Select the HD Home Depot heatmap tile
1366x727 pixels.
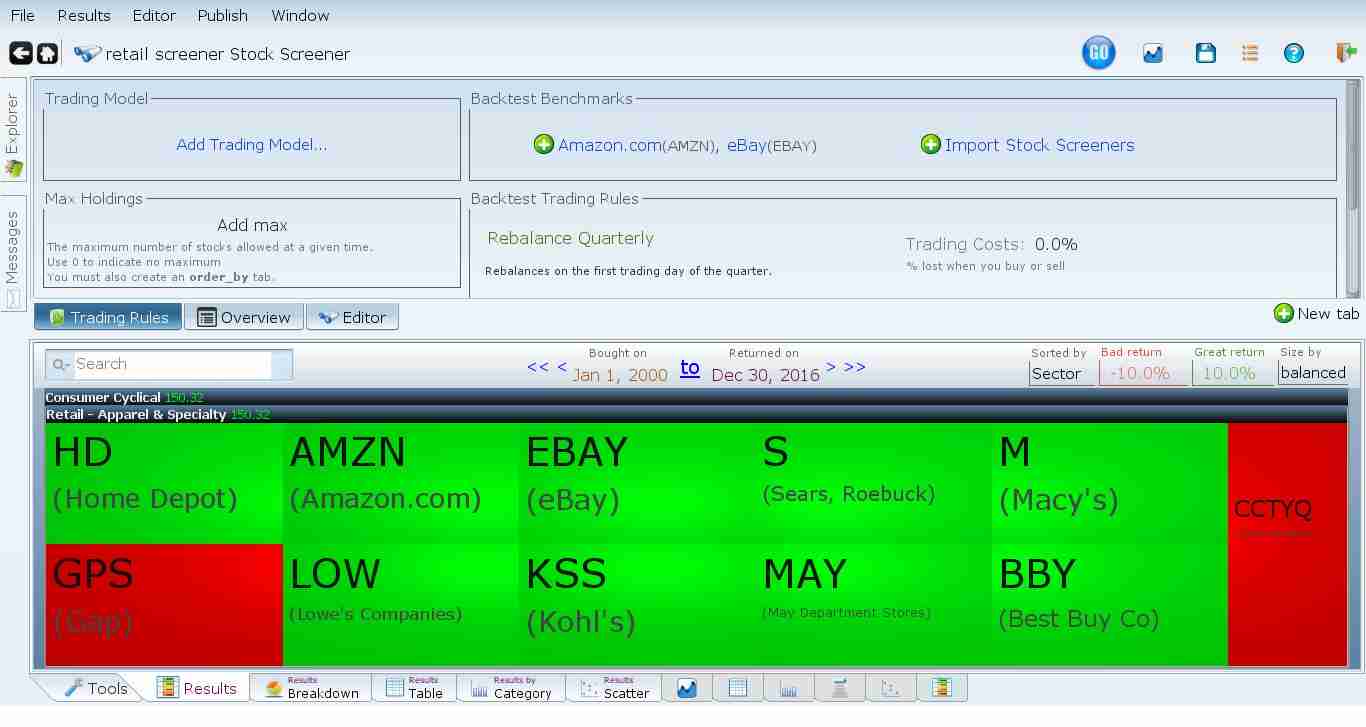click(164, 483)
